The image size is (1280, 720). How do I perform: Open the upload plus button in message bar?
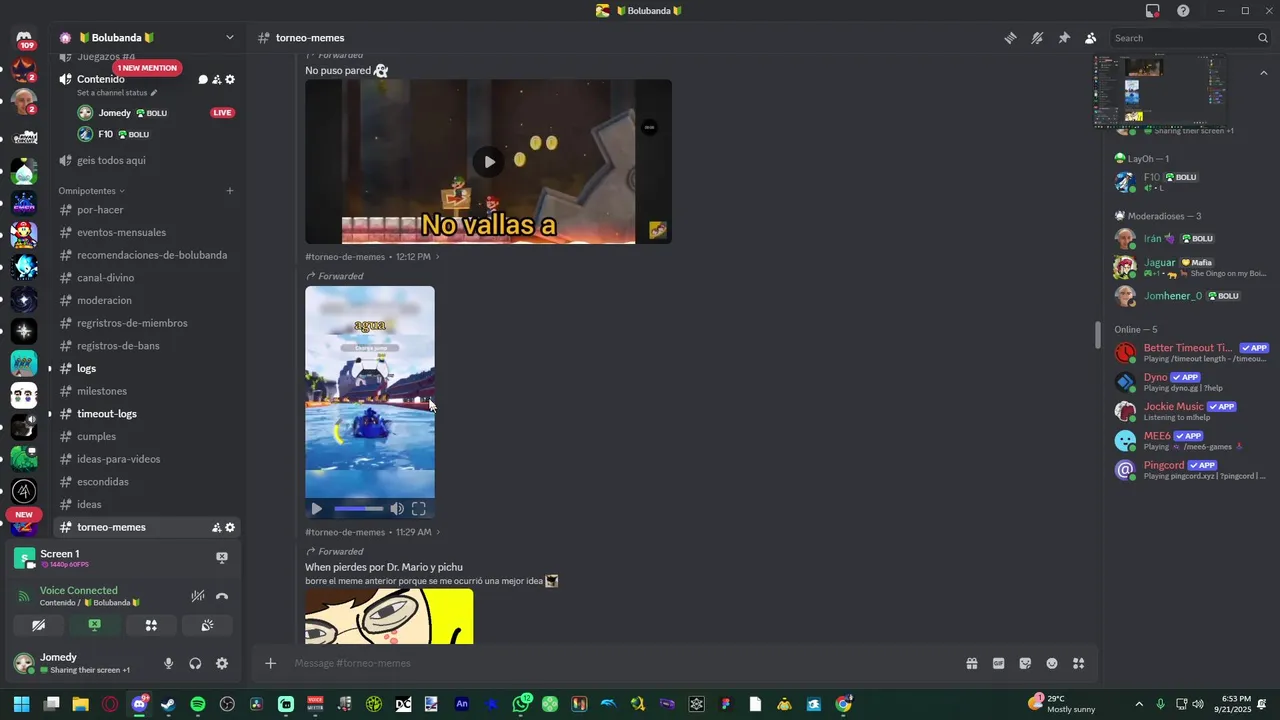point(270,663)
